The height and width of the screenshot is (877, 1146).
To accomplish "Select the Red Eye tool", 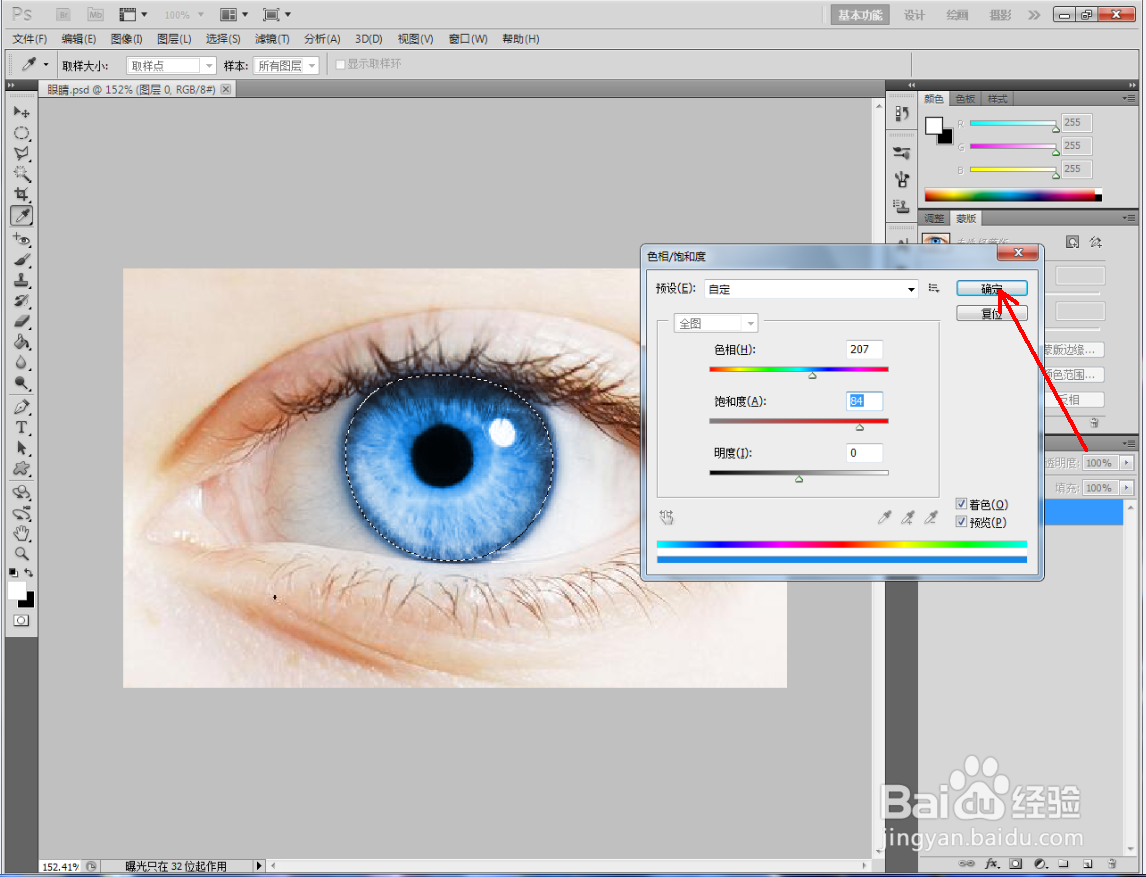I will (x=22, y=239).
